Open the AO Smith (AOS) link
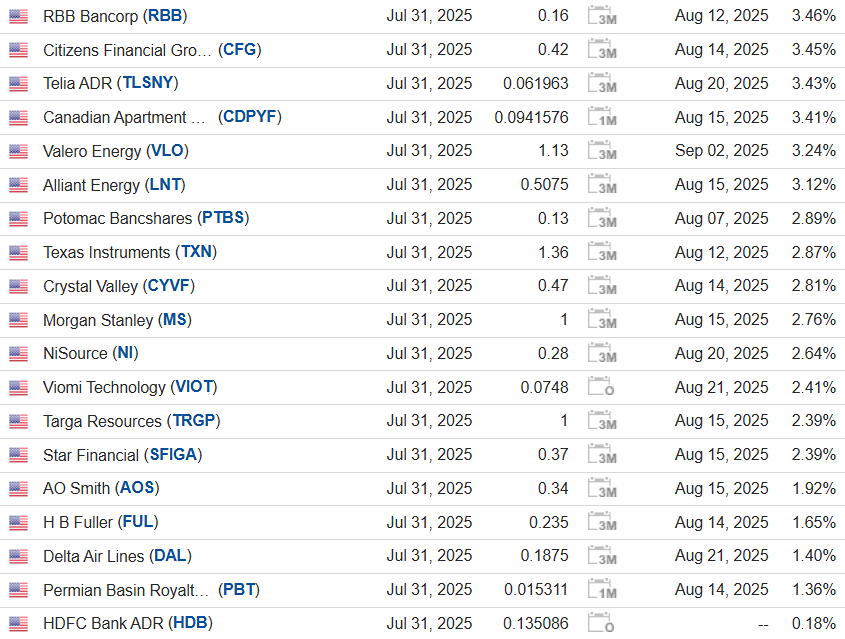Image resolution: width=845 pixels, height=639 pixels. (x=100, y=488)
